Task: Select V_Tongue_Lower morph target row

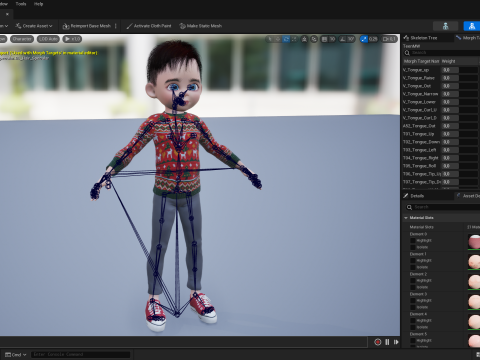Action: tap(441, 102)
